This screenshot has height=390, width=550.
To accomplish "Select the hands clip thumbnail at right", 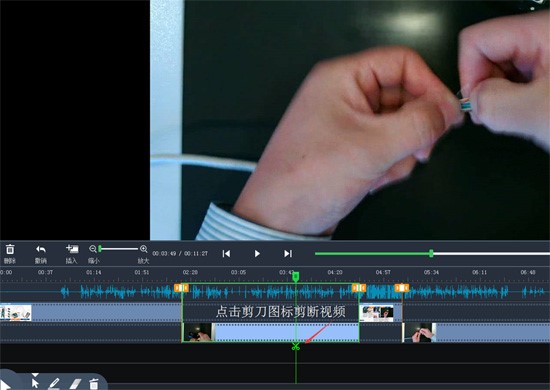I will tap(420, 332).
